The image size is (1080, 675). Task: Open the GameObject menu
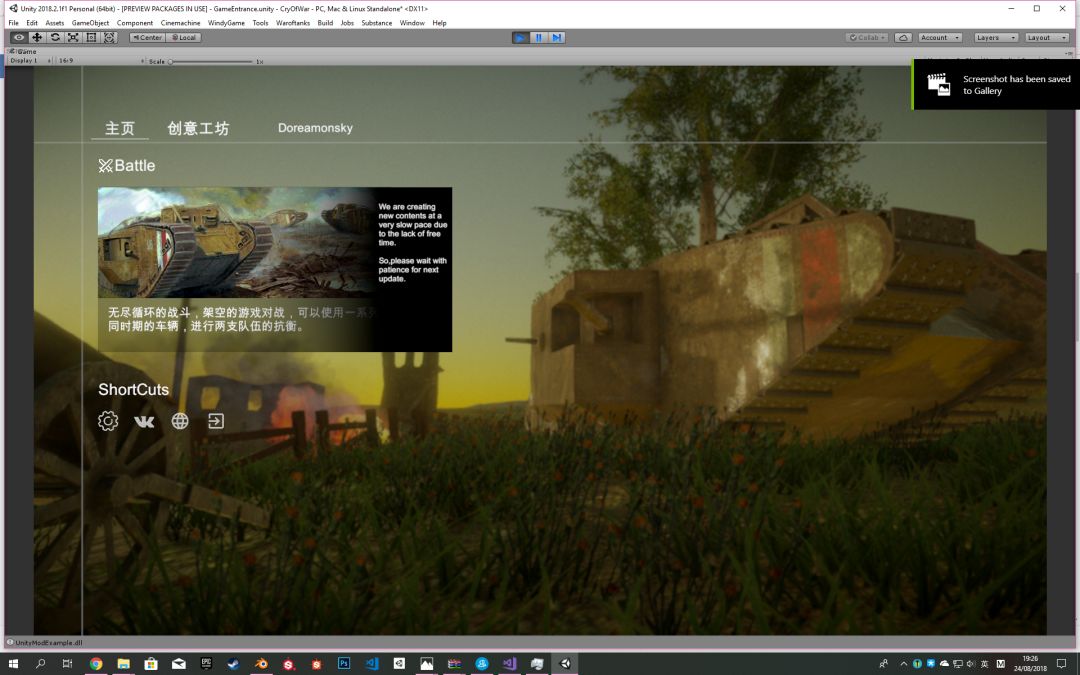pyautogui.click(x=90, y=23)
